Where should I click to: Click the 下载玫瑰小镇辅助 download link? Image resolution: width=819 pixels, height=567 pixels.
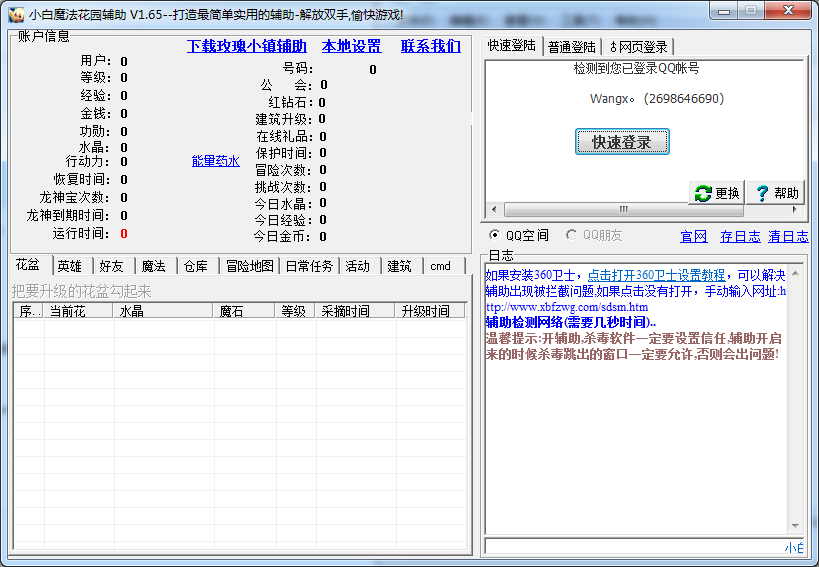(x=247, y=46)
